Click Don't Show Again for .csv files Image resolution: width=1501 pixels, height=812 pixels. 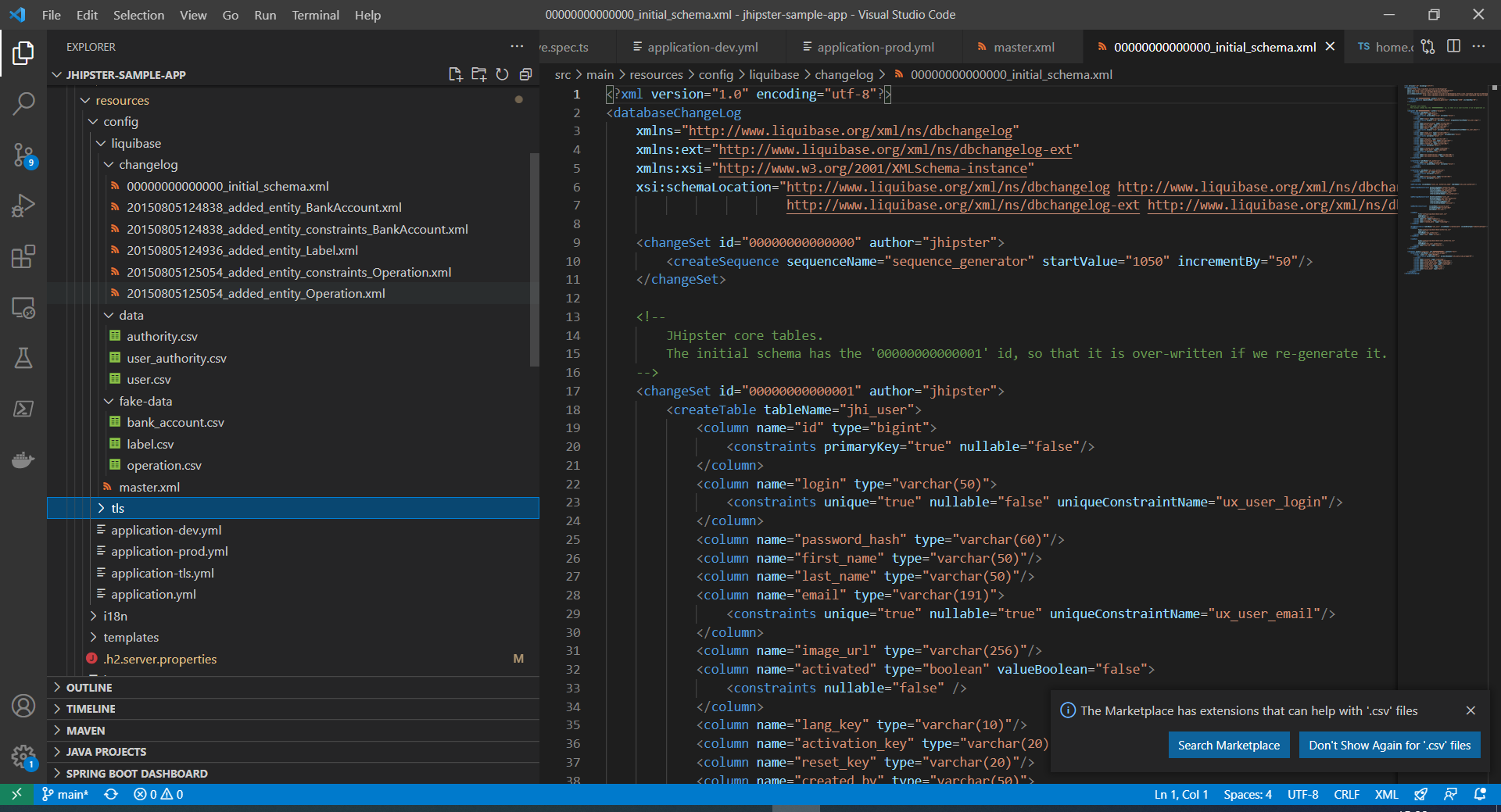tap(1389, 746)
